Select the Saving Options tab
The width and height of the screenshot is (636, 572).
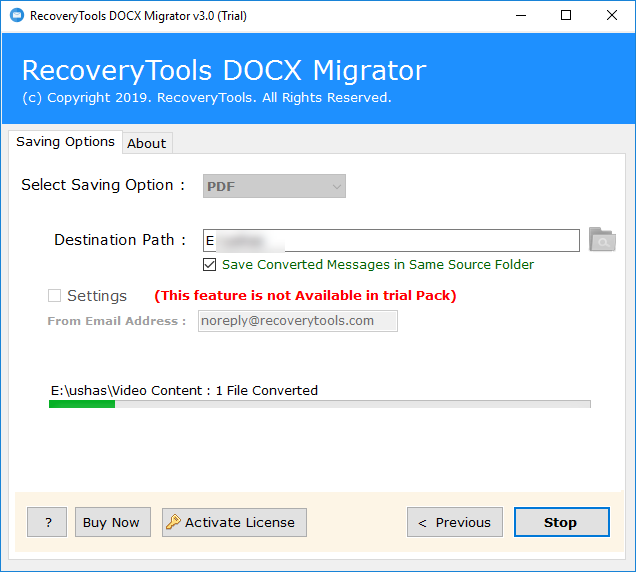pyautogui.click(x=65, y=142)
